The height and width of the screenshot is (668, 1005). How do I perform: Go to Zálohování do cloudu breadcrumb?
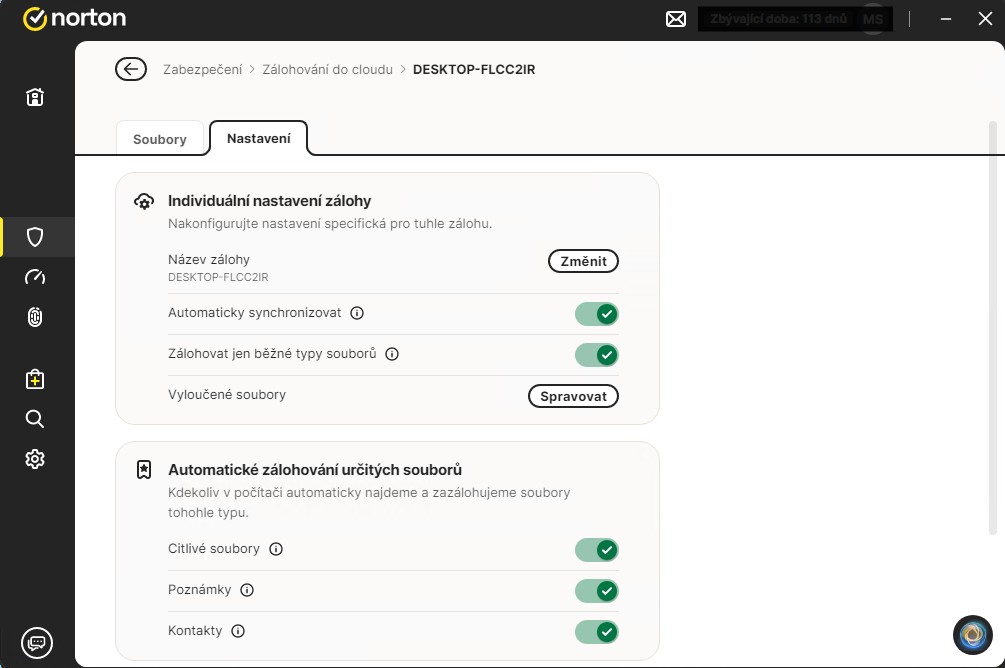coord(327,70)
